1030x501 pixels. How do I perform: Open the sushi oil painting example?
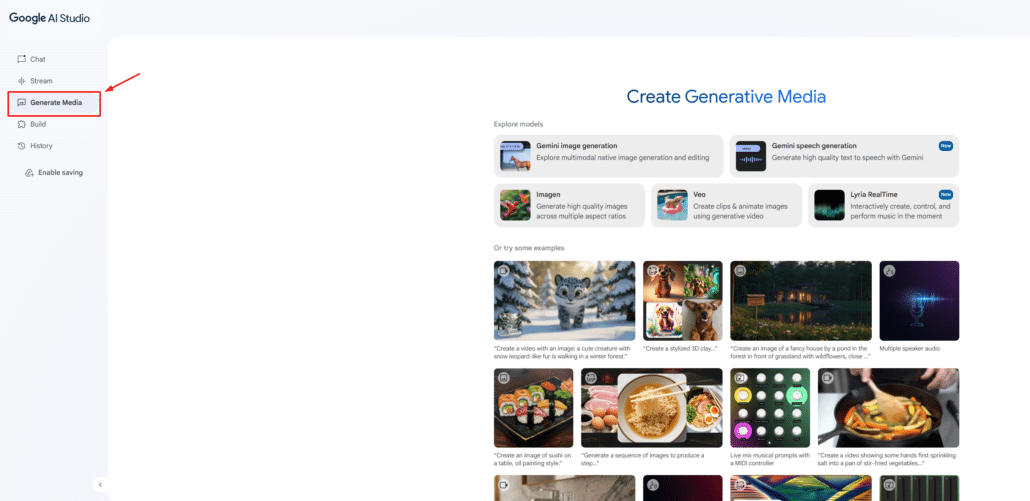pyautogui.click(x=533, y=408)
